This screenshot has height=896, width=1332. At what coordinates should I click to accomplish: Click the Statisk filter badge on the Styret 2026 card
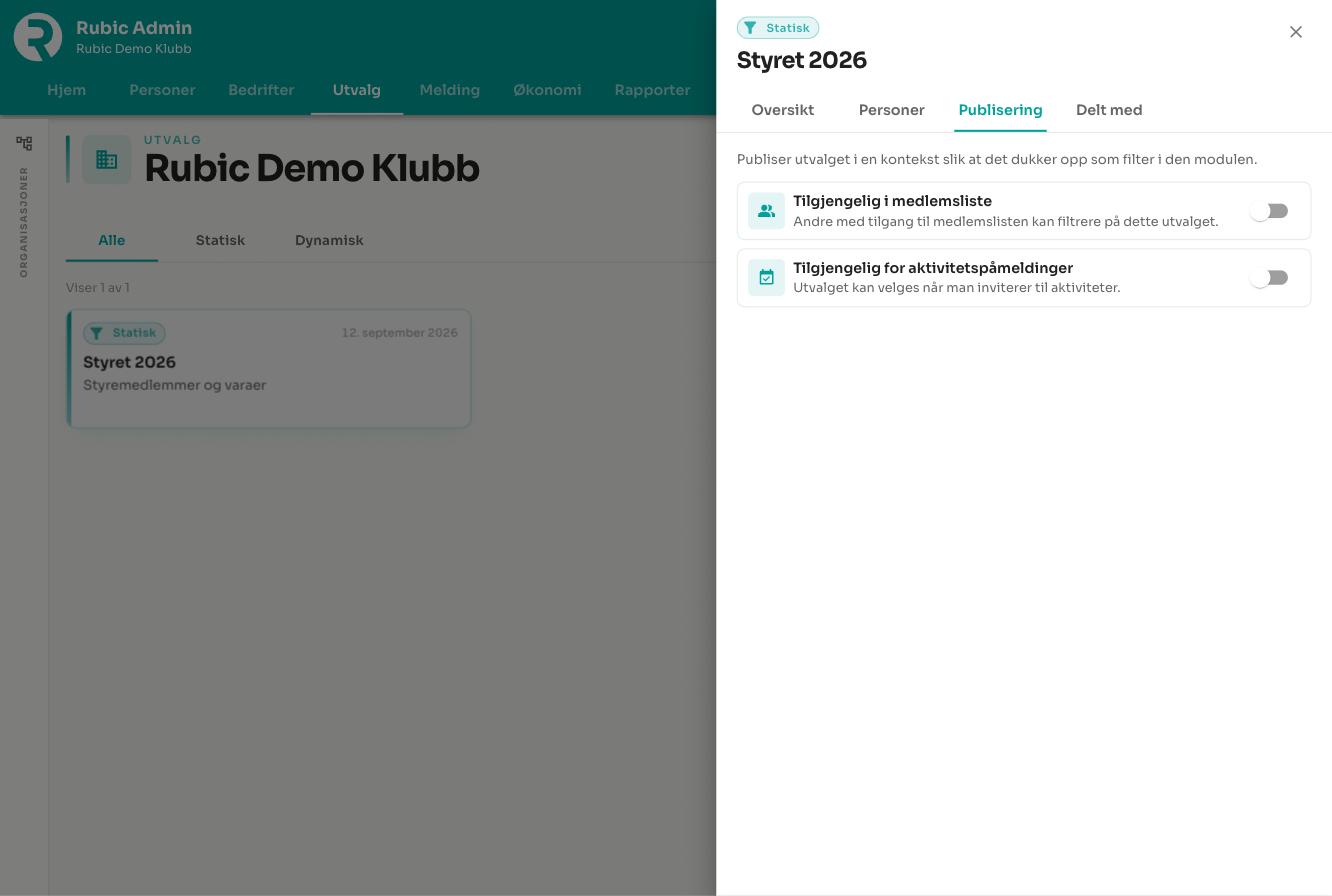(124, 333)
